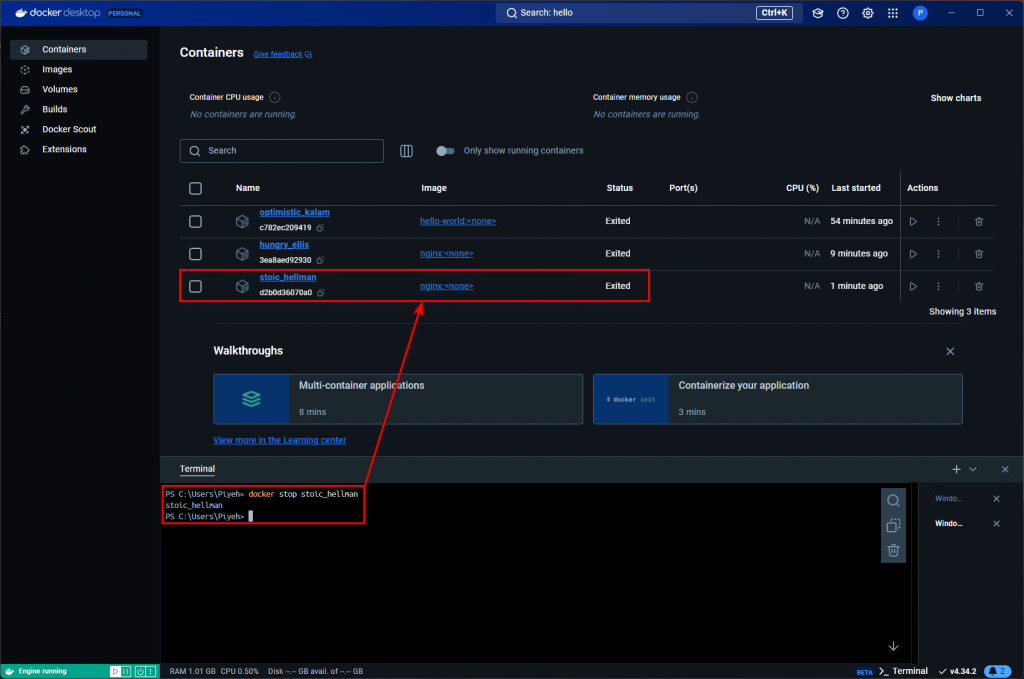The image size is (1024, 679).
Task: Check the optimistic_kalam row checkbox
Action: coord(195,221)
